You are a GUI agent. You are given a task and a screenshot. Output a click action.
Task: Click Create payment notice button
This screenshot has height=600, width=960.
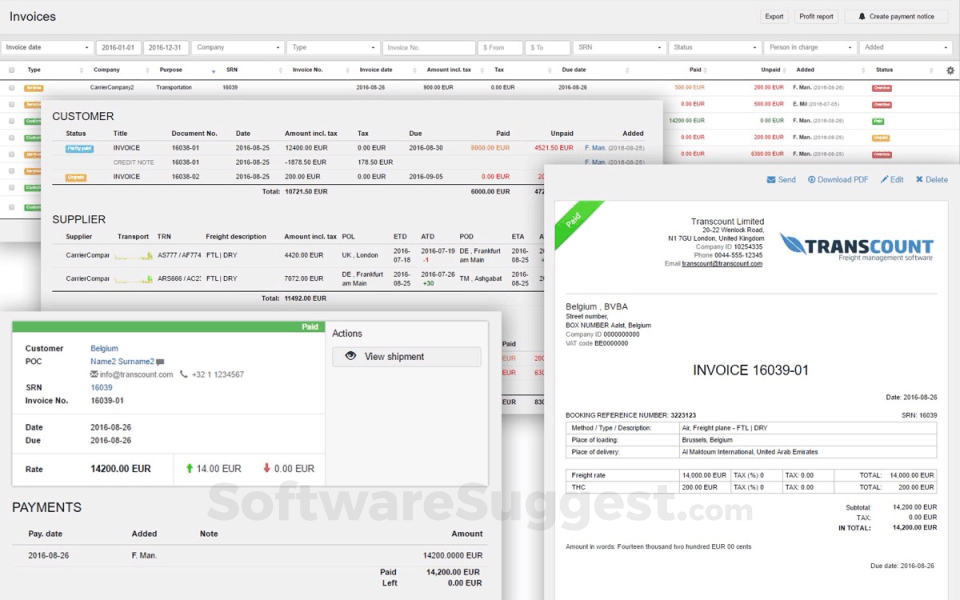[x=896, y=17]
